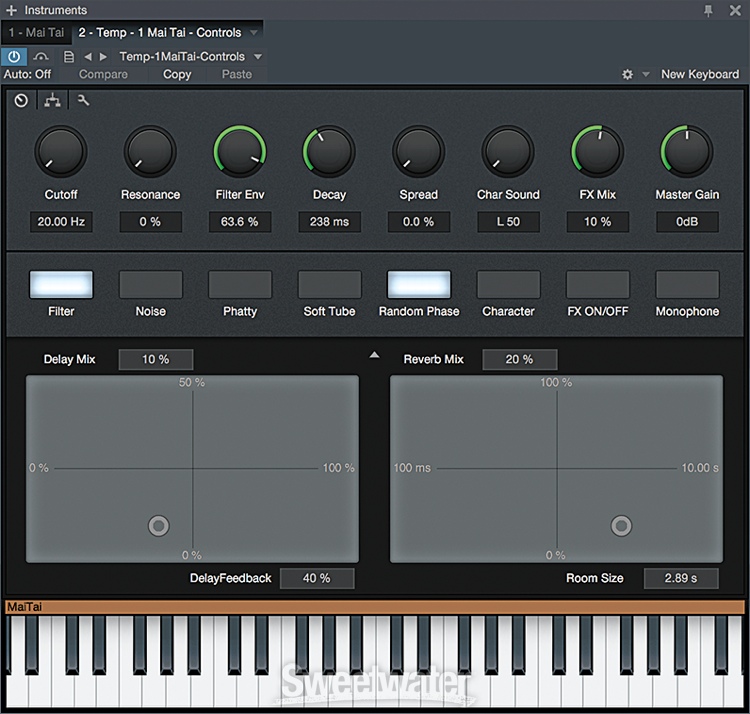This screenshot has width=750, height=714.
Task: Click the Filter Env knob
Action: coord(240,152)
